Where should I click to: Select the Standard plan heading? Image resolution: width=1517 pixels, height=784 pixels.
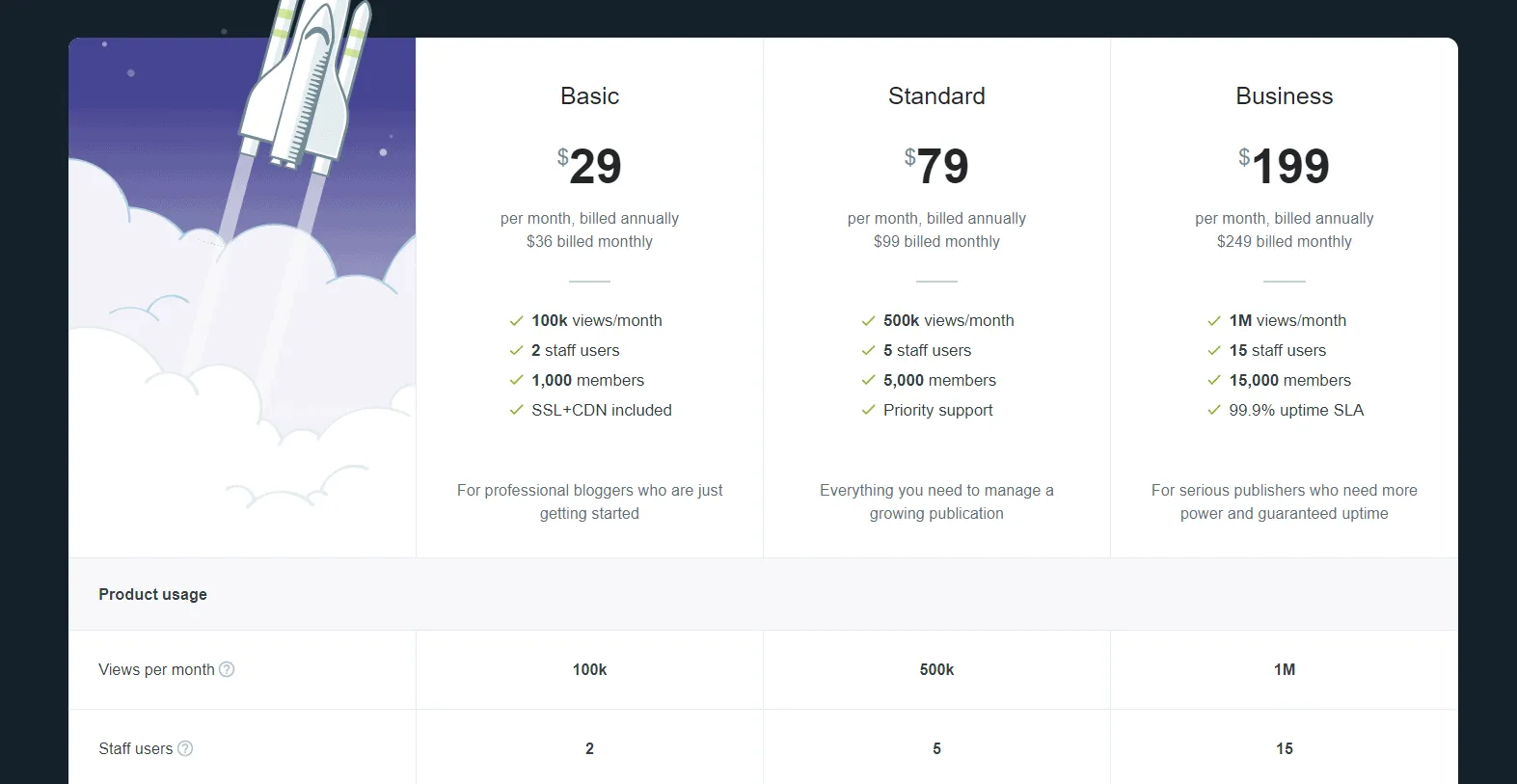pyautogui.click(x=936, y=96)
